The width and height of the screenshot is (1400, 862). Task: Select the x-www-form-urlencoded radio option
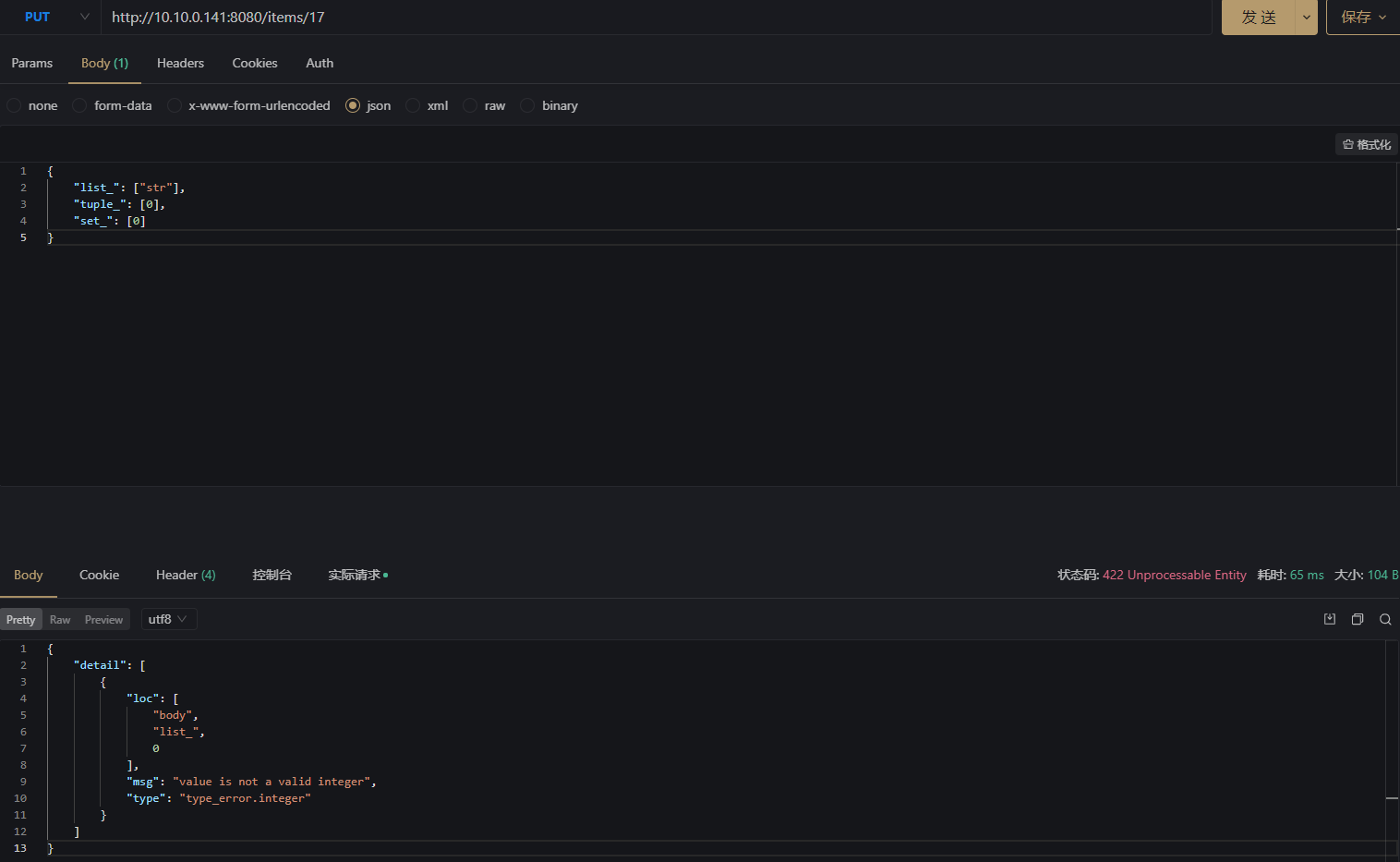(175, 105)
